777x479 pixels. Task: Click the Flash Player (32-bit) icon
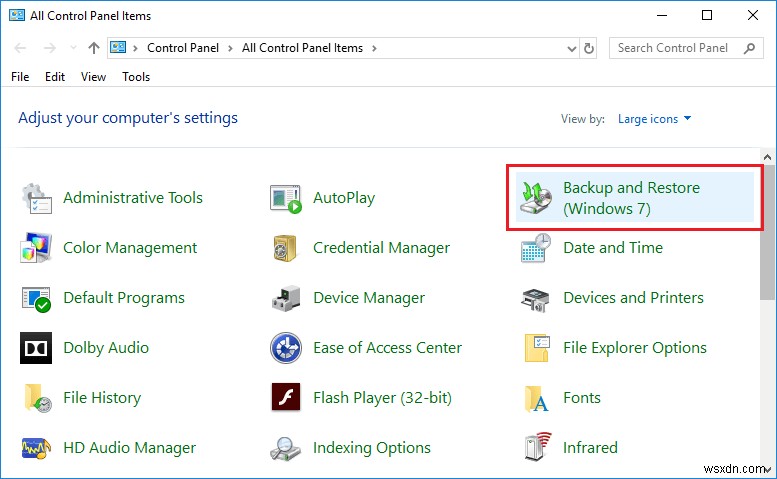(x=286, y=398)
